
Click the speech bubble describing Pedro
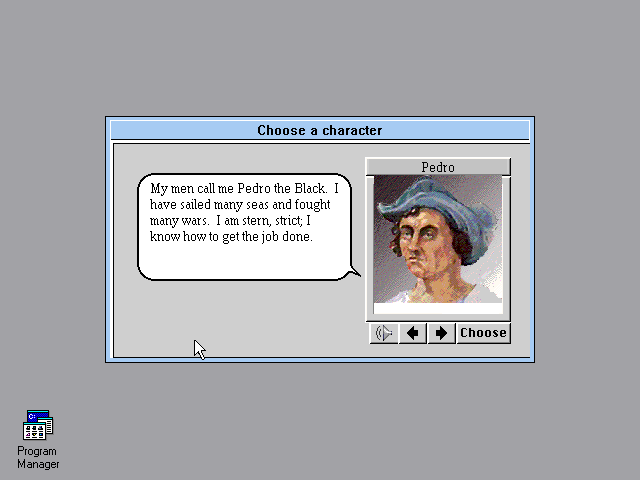245,227
